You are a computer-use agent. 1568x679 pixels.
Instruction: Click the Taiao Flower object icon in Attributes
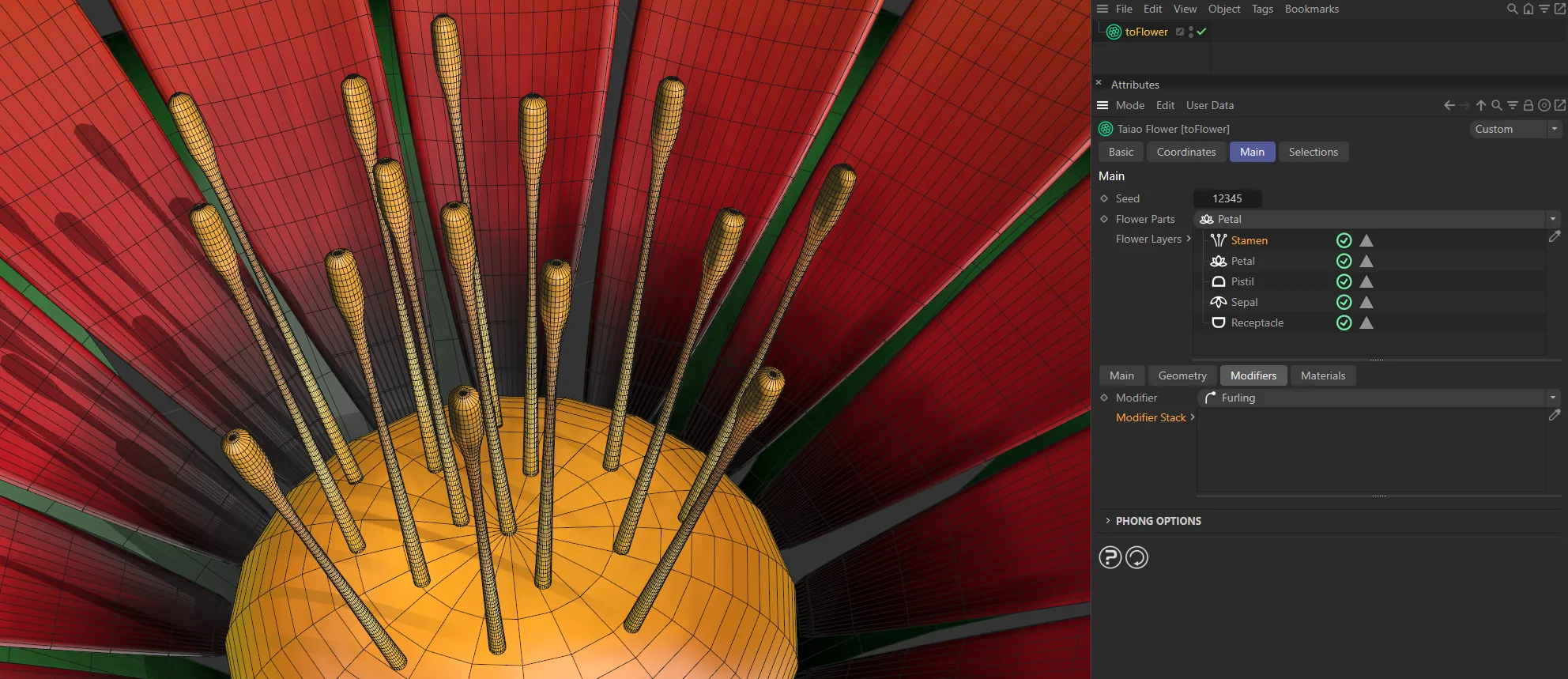pos(1106,129)
